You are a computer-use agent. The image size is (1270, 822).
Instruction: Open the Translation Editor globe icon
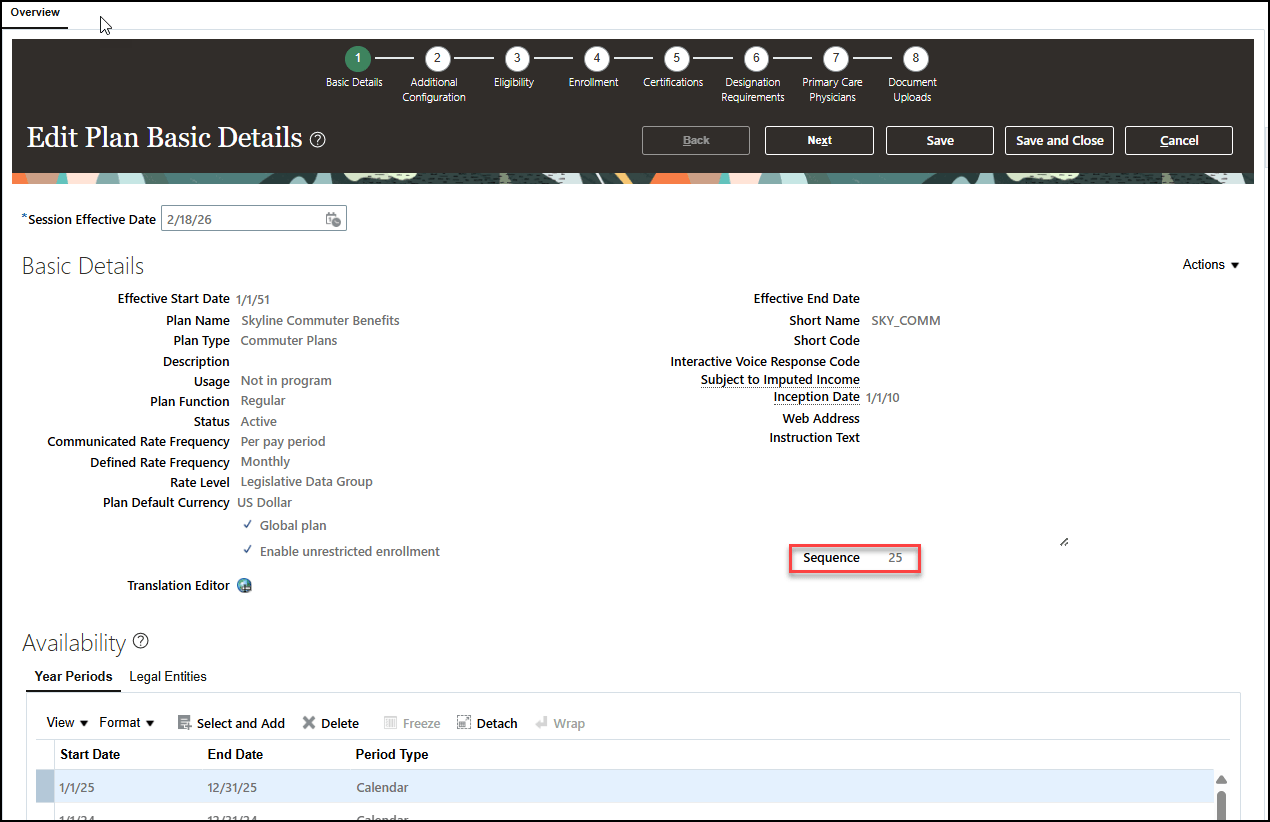coord(244,585)
